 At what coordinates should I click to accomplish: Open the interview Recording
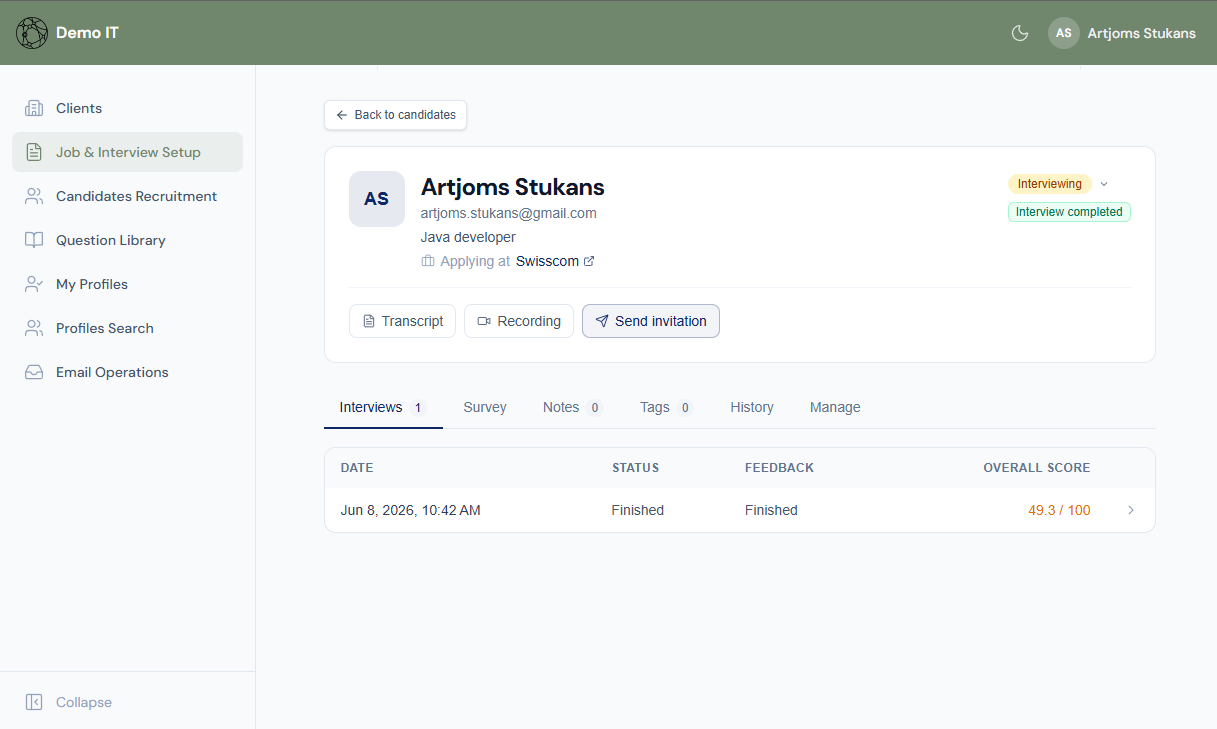point(519,321)
